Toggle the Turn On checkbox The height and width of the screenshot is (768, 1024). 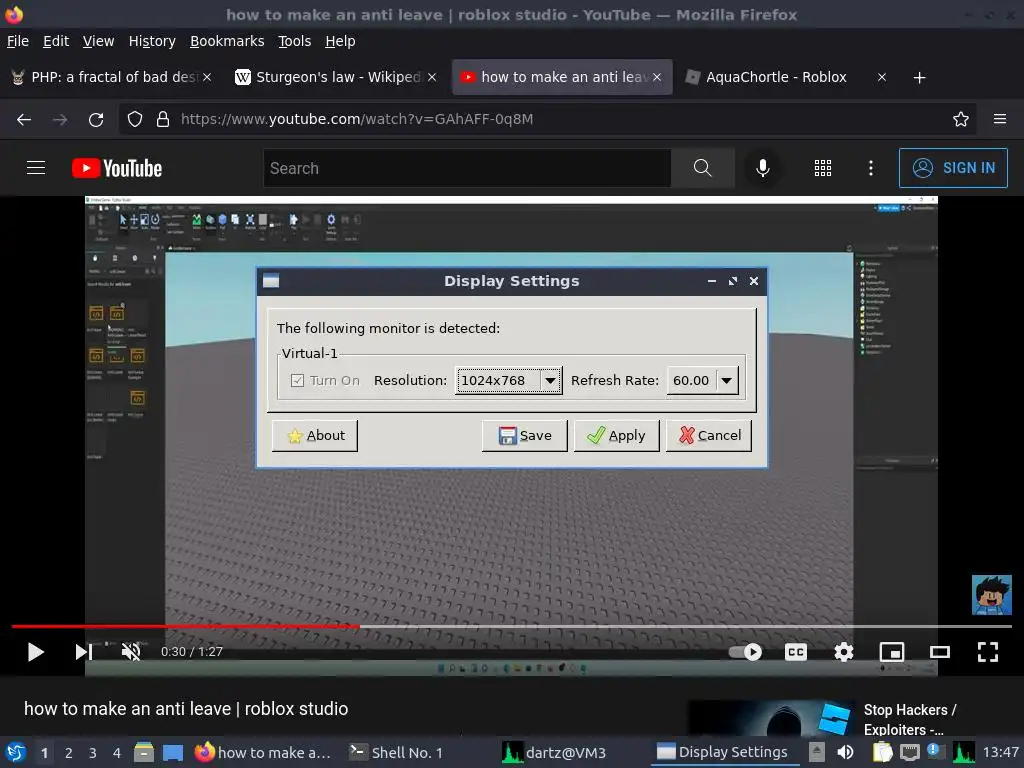point(297,381)
